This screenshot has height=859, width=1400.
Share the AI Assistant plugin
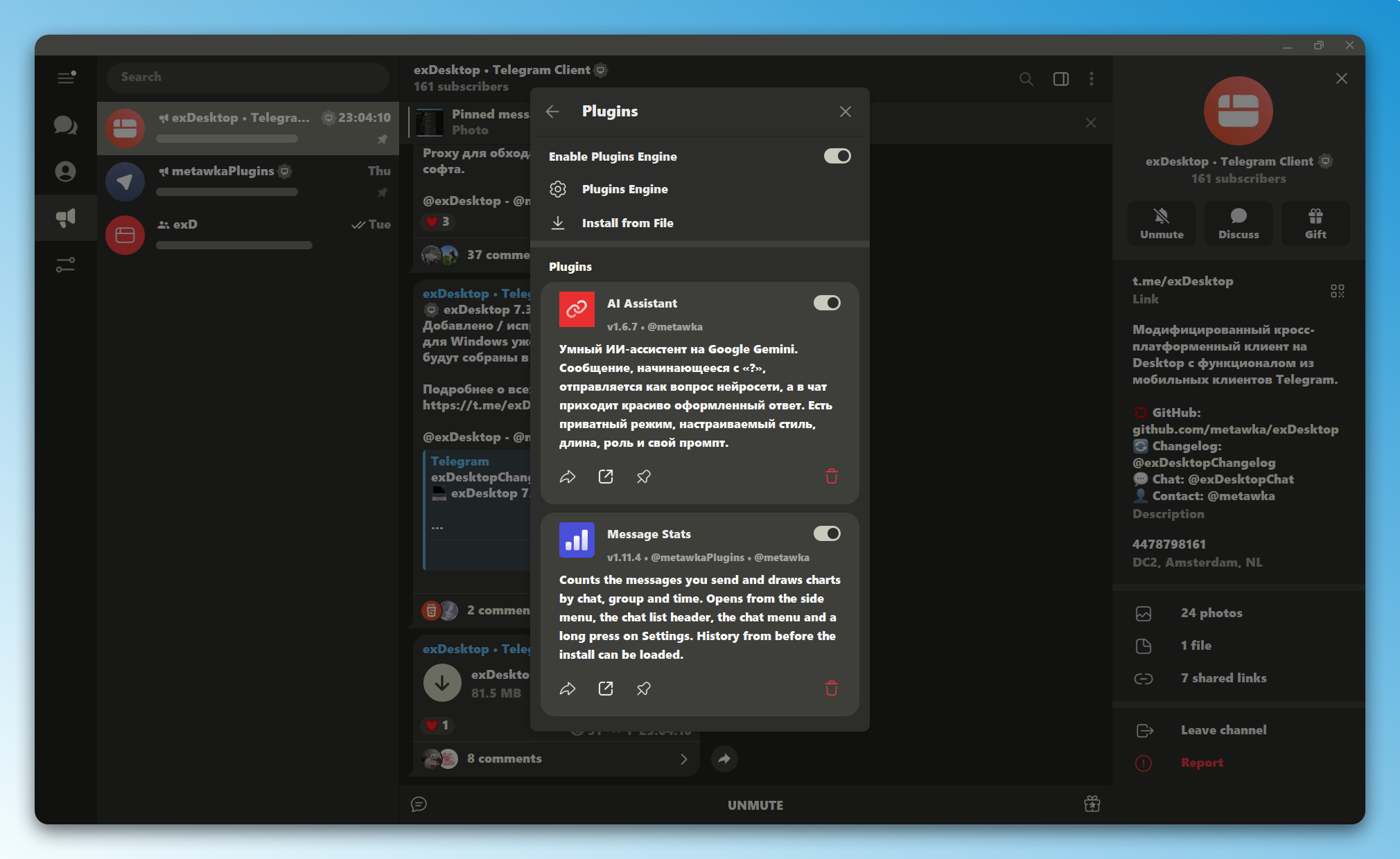tap(568, 477)
